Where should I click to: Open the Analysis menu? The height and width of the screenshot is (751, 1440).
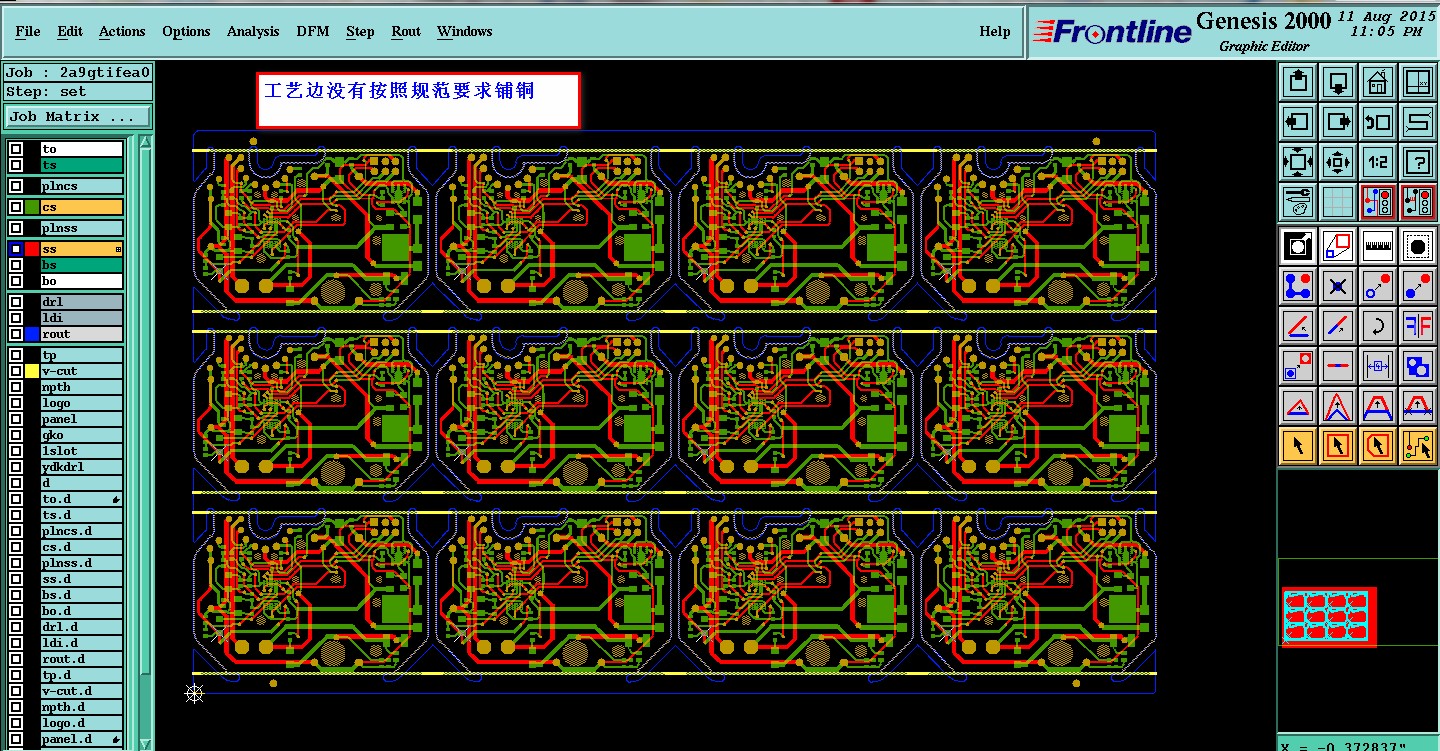pyautogui.click(x=253, y=31)
